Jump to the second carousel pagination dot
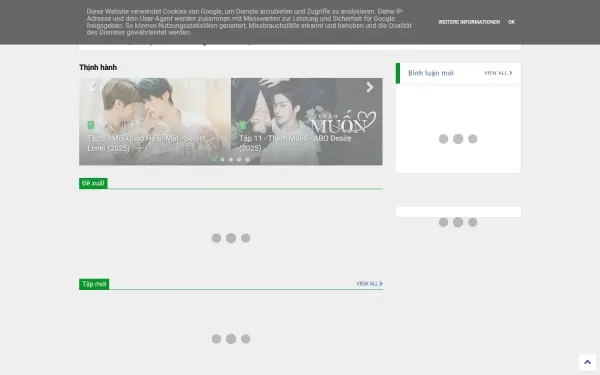 [222, 160]
